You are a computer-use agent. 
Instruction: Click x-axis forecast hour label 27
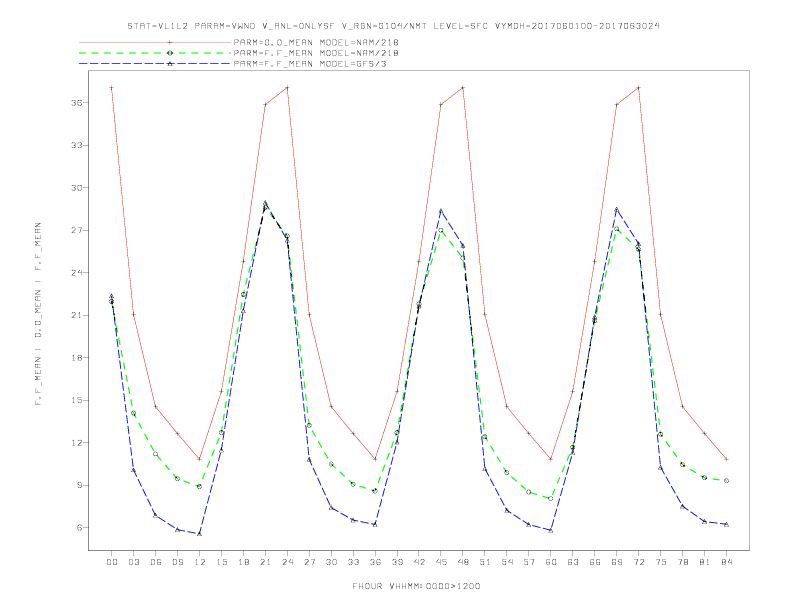[309, 562]
